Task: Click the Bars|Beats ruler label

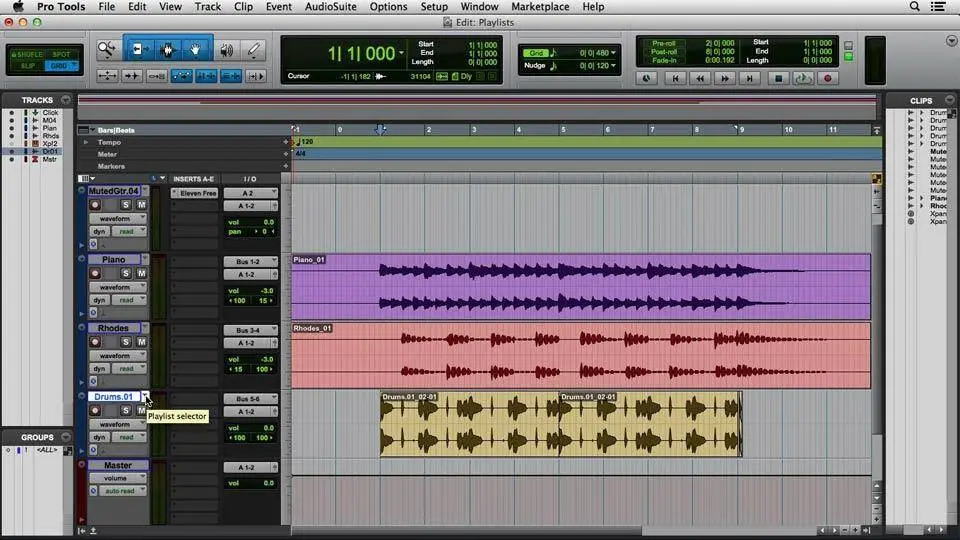Action: 116,130
